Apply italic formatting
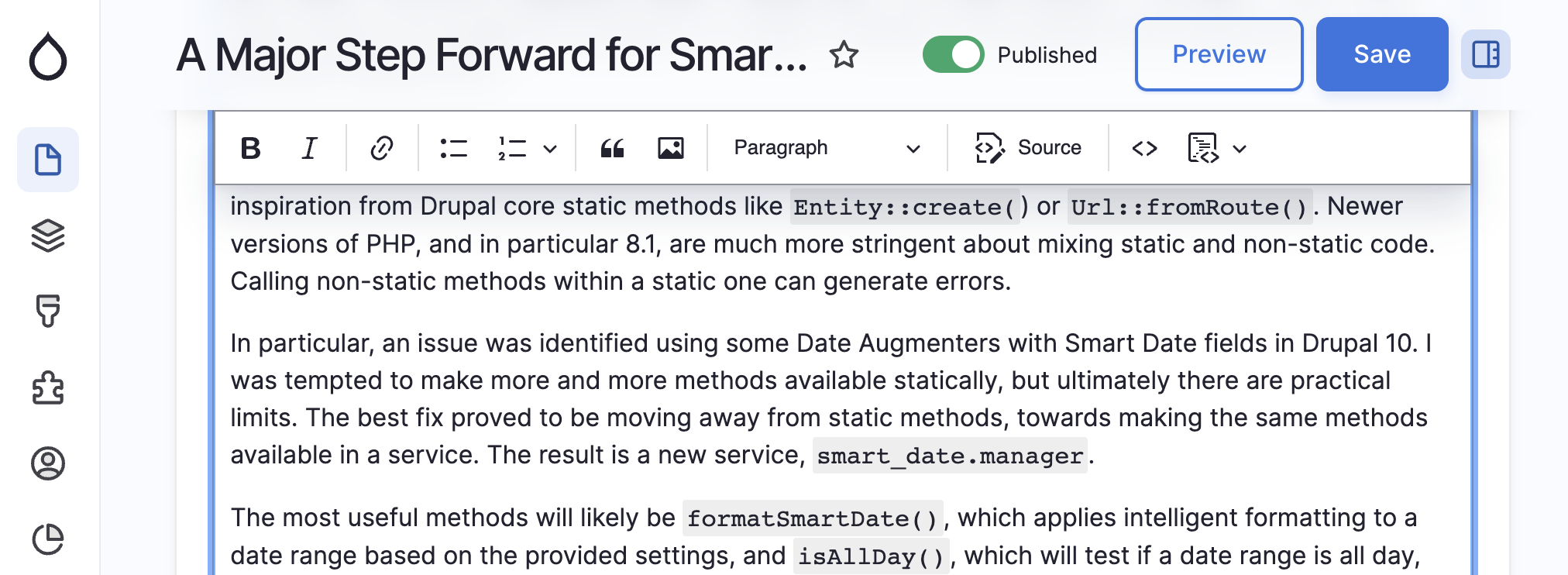This screenshot has width=1568, height=575. tap(309, 148)
